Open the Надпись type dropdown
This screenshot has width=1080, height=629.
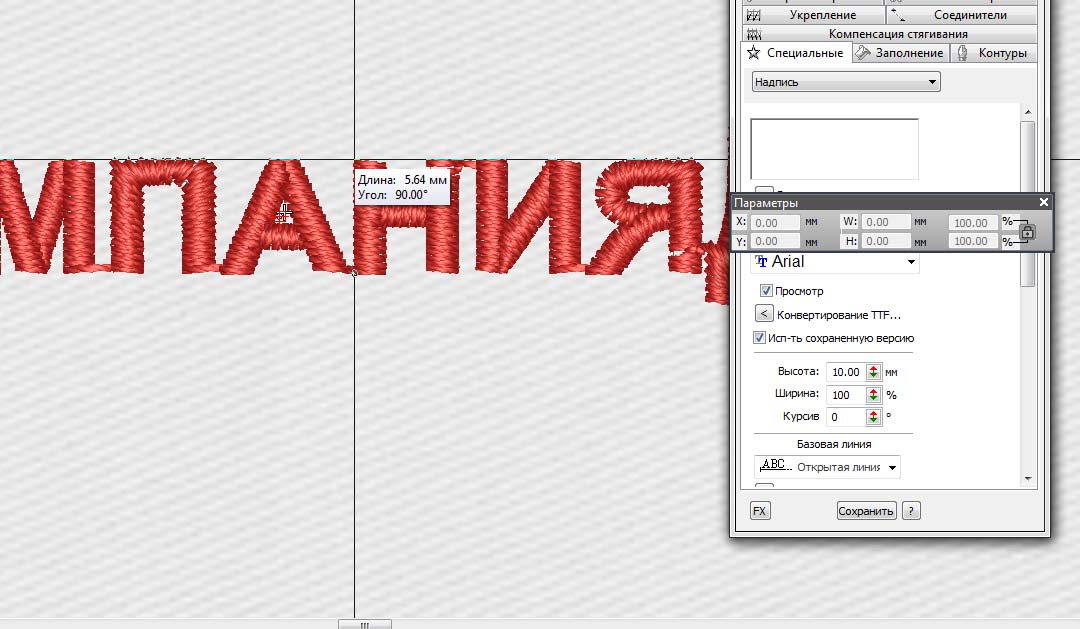846,82
